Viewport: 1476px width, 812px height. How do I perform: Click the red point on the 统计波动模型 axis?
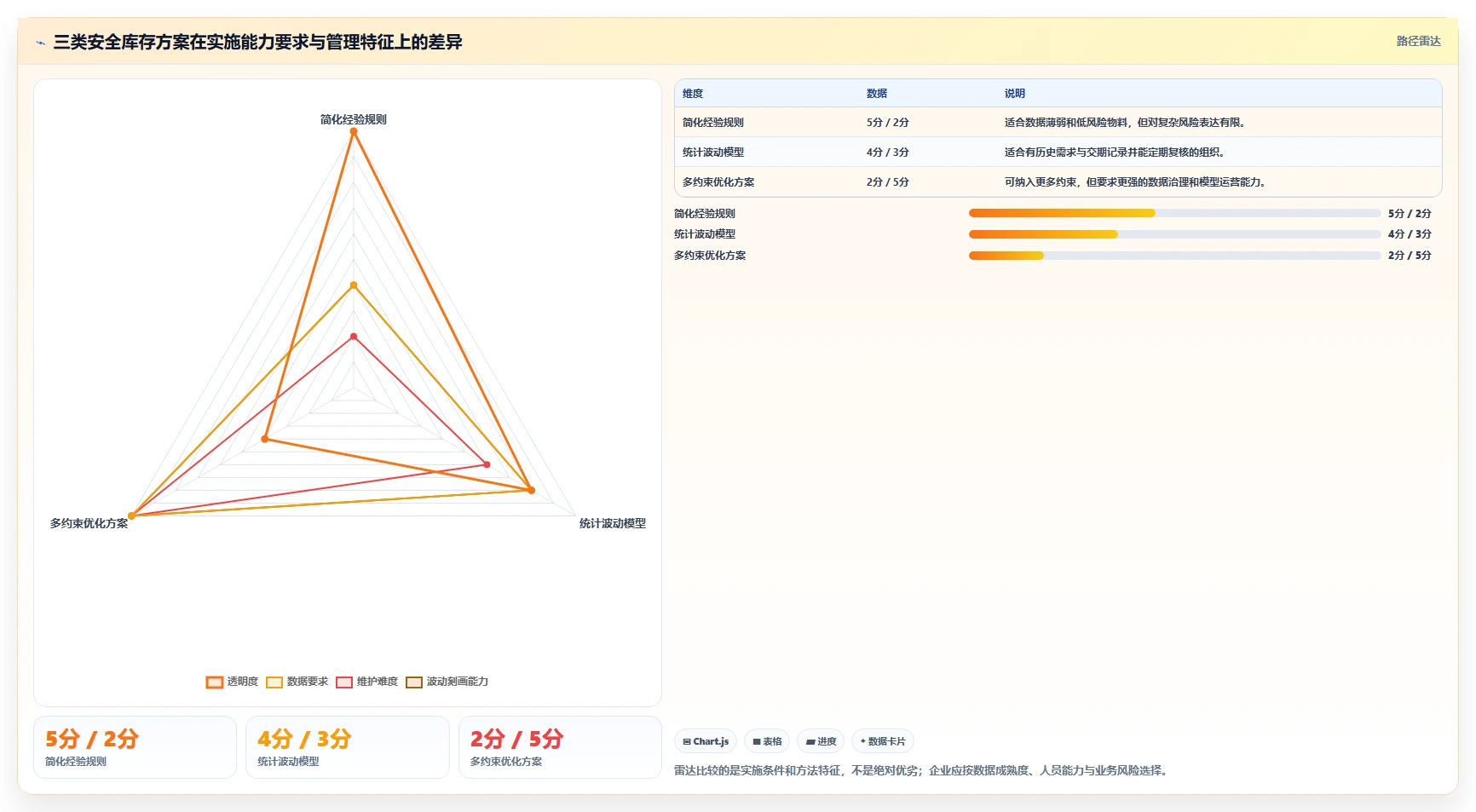tap(487, 464)
